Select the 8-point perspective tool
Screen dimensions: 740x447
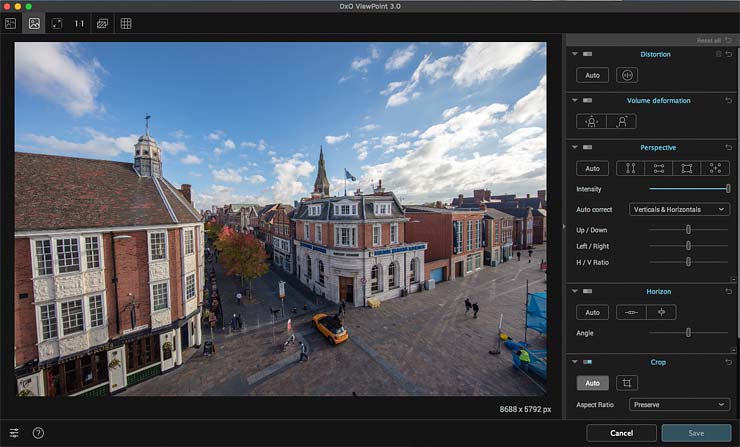[715, 169]
